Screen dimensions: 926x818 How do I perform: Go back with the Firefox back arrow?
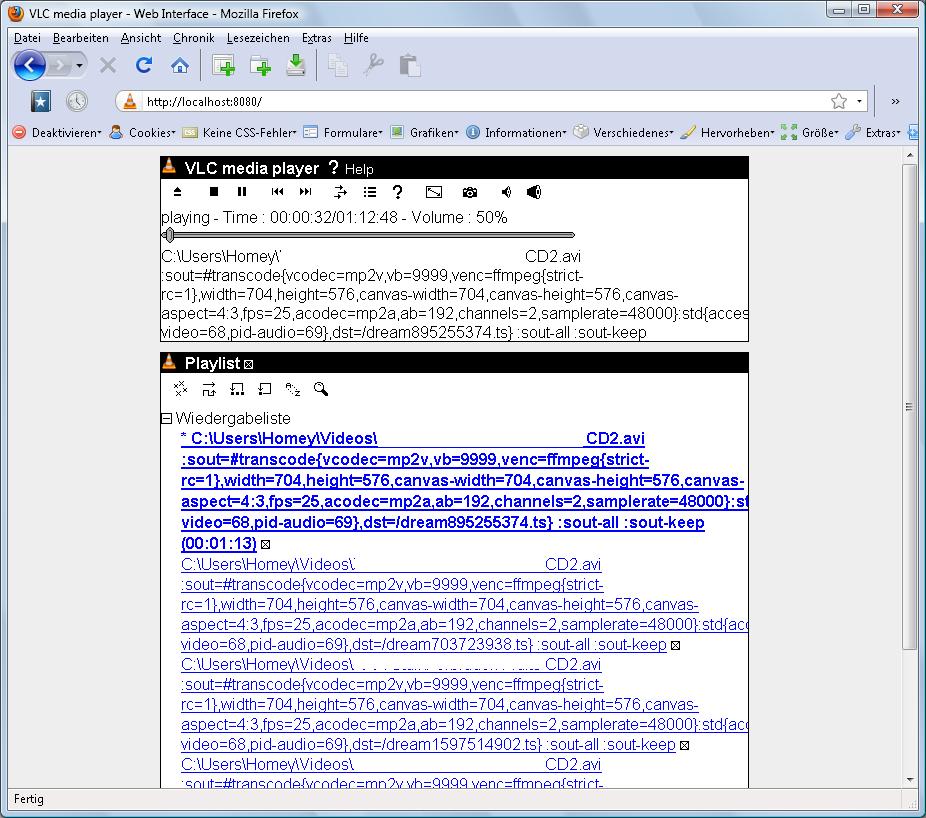pos(29,65)
